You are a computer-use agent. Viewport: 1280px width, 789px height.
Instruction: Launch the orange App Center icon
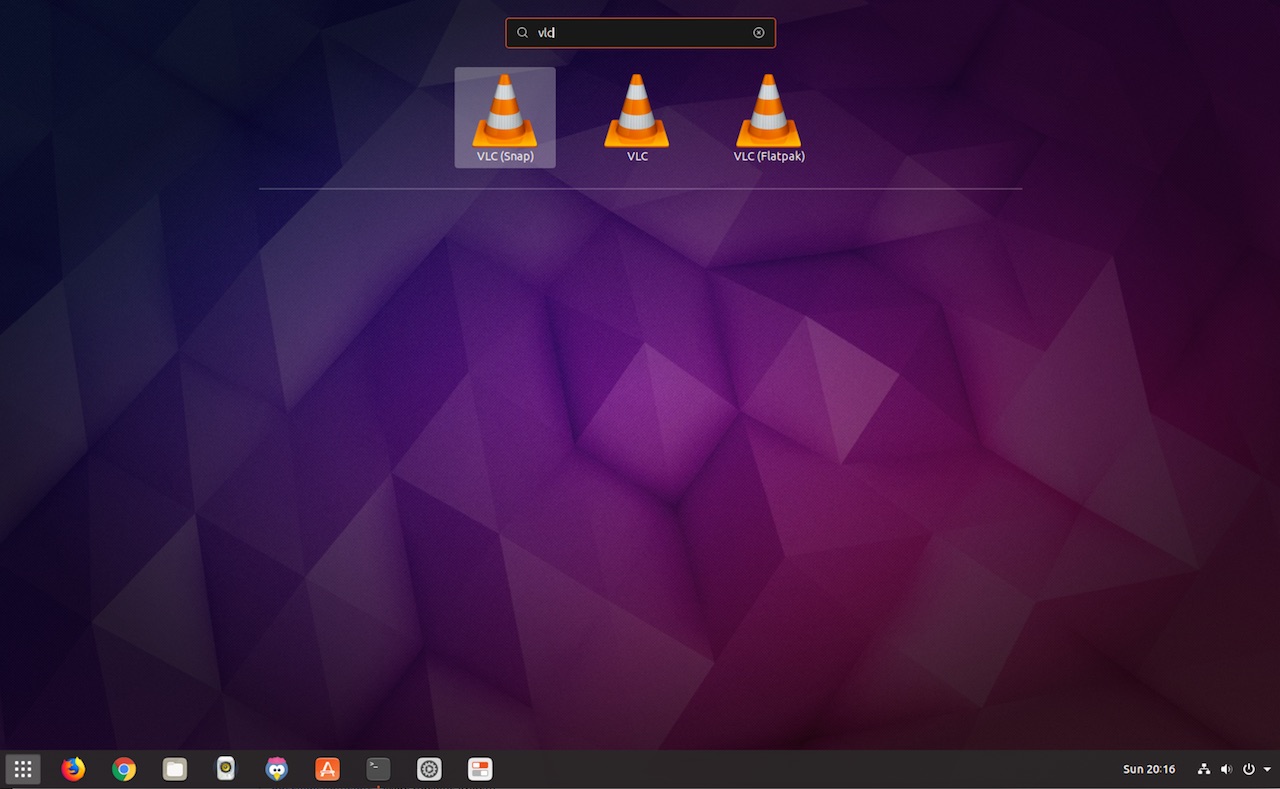[x=327, y=769]
